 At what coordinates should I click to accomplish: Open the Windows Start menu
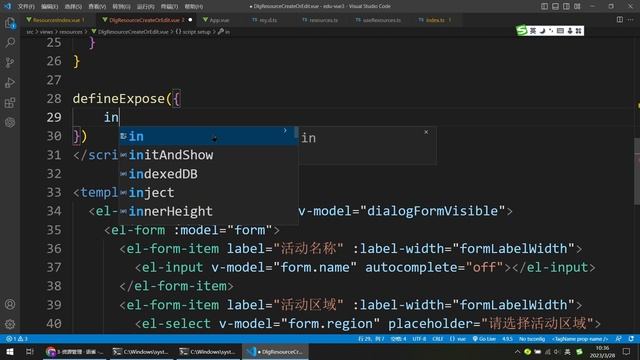tap(9, 351)
